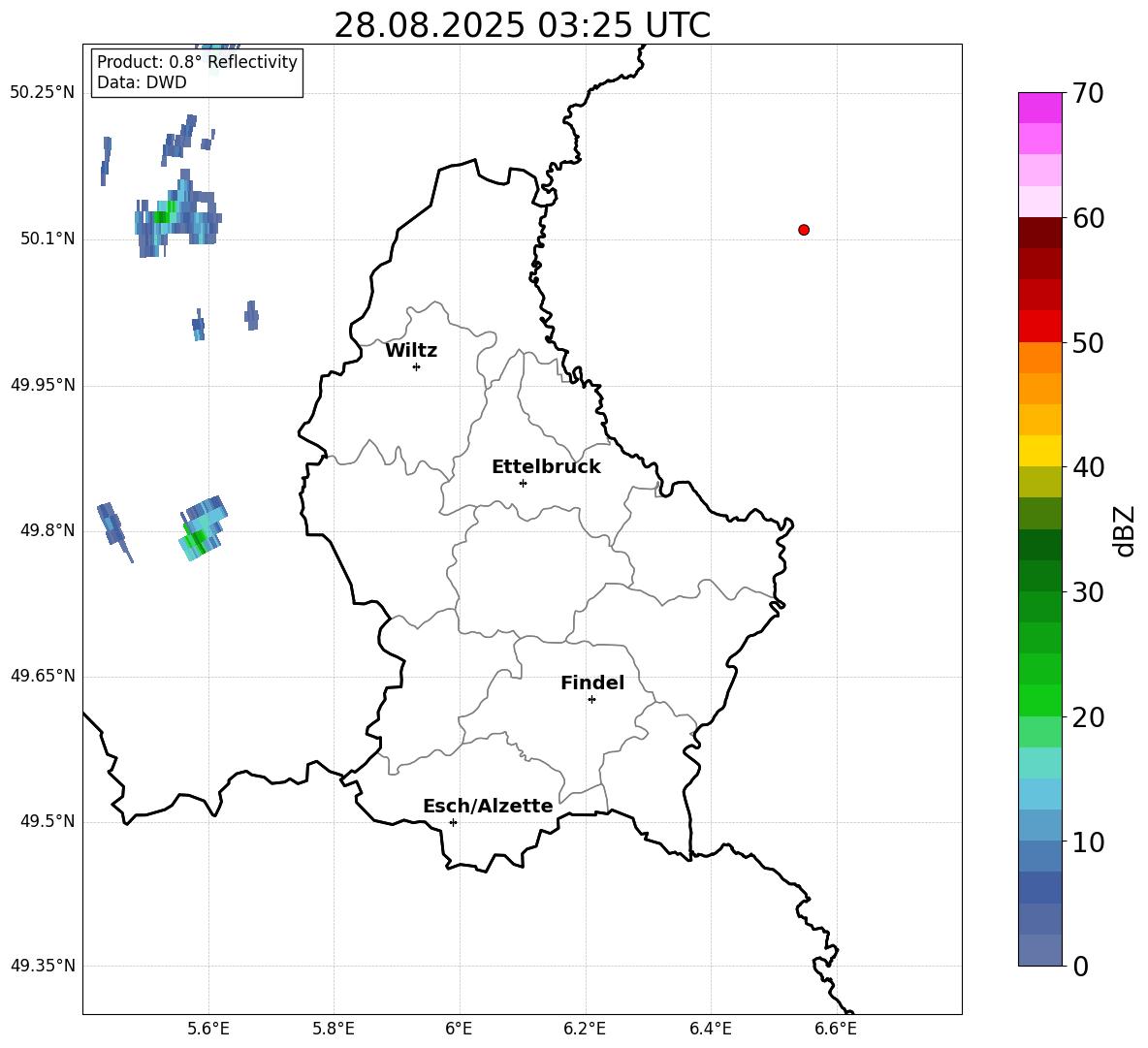The image size is (1148, 1048).
Task: Click the 5.6°E longitude label
Action: pyautogui.click(x=207, y=1029)
